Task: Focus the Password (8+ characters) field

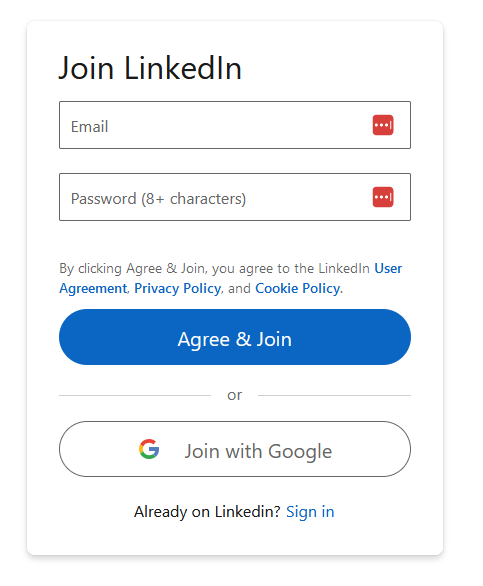Action: pos(235,197)
